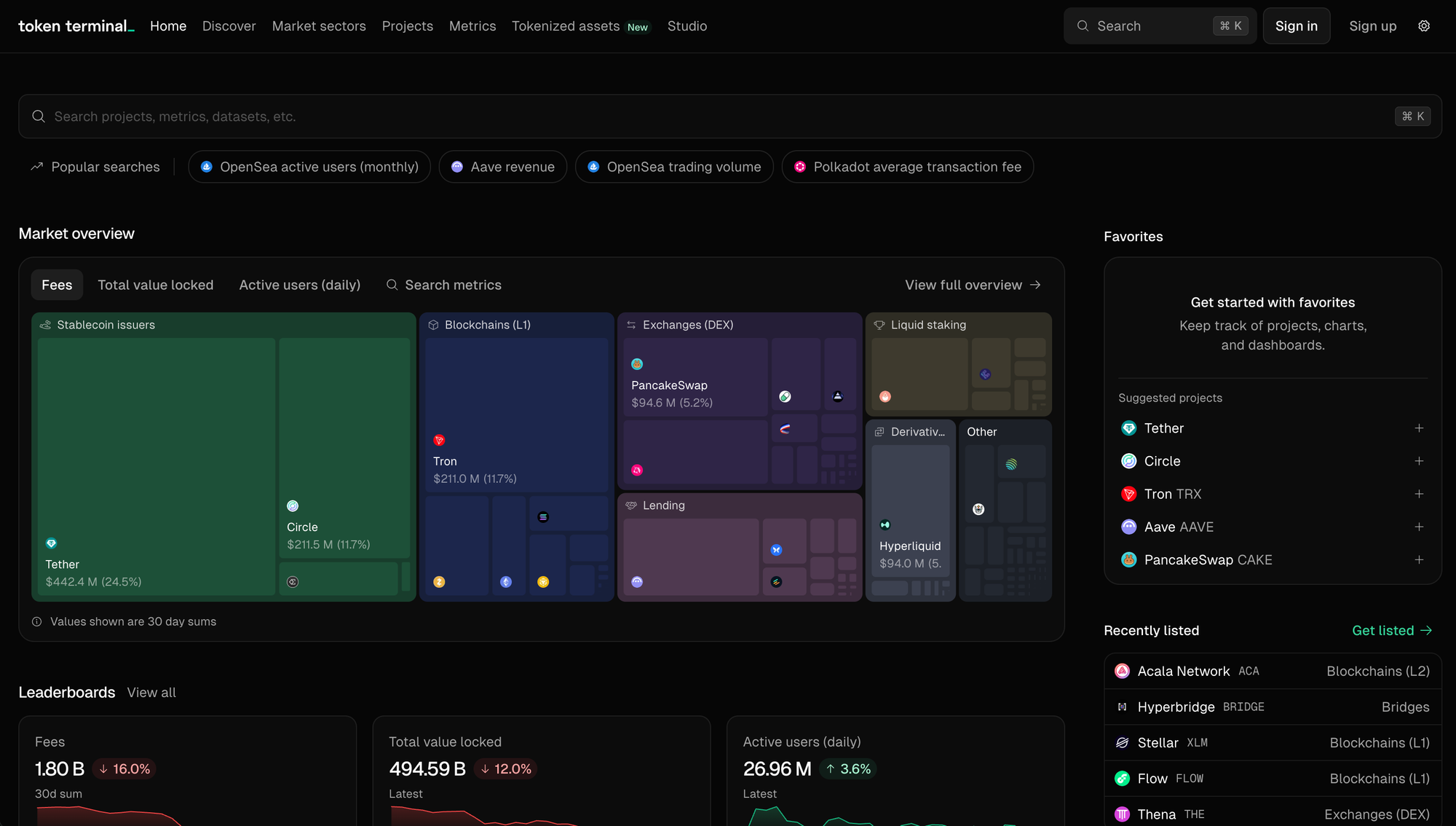Add PancakeSwap CAKE to favorites plus icon
Viewport: 1456px width, 826px height.
pos(1419,559)
